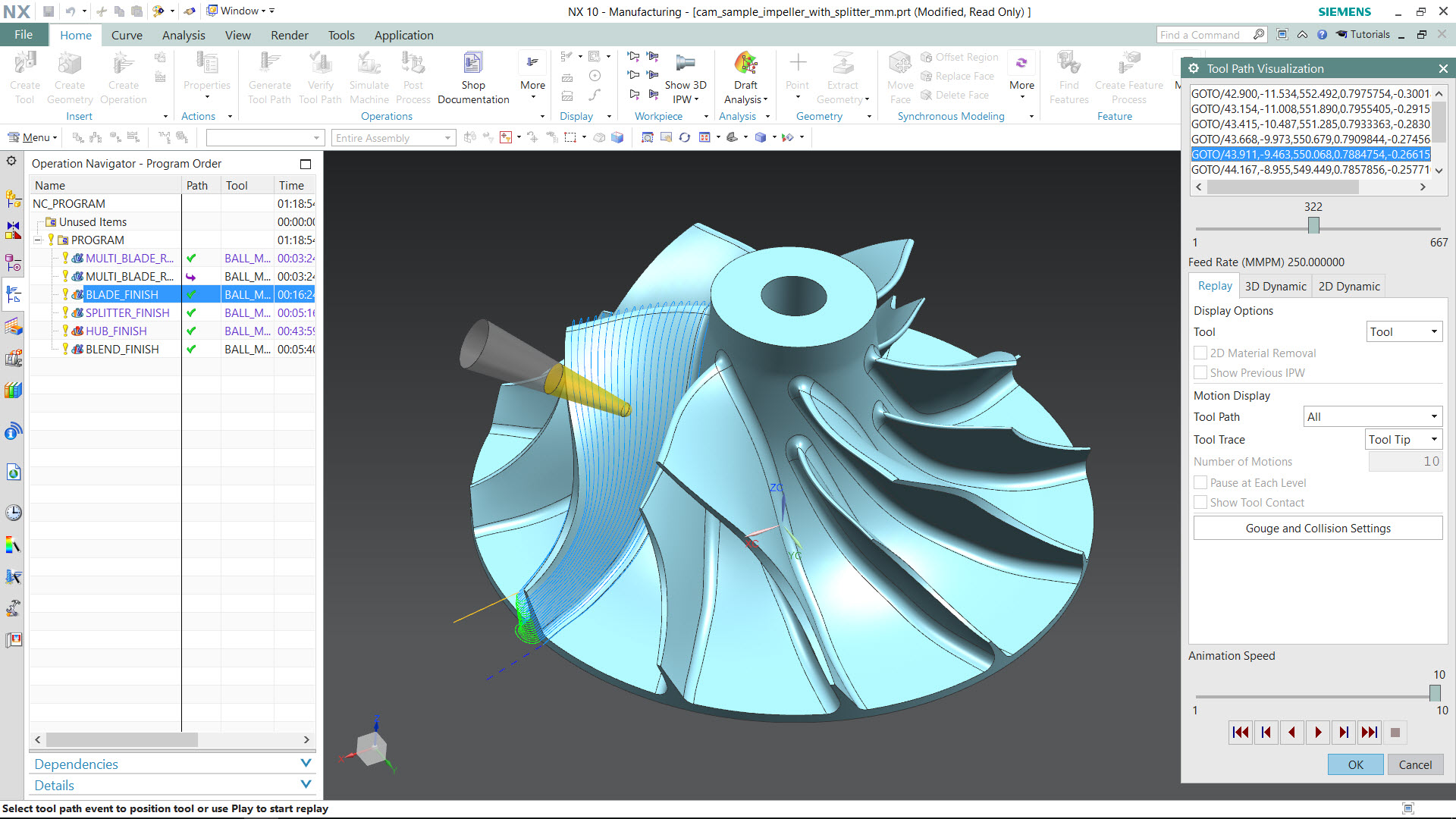1456x819 pixels.
Task: Click the help question mark icon
Action: point(1322,35)
